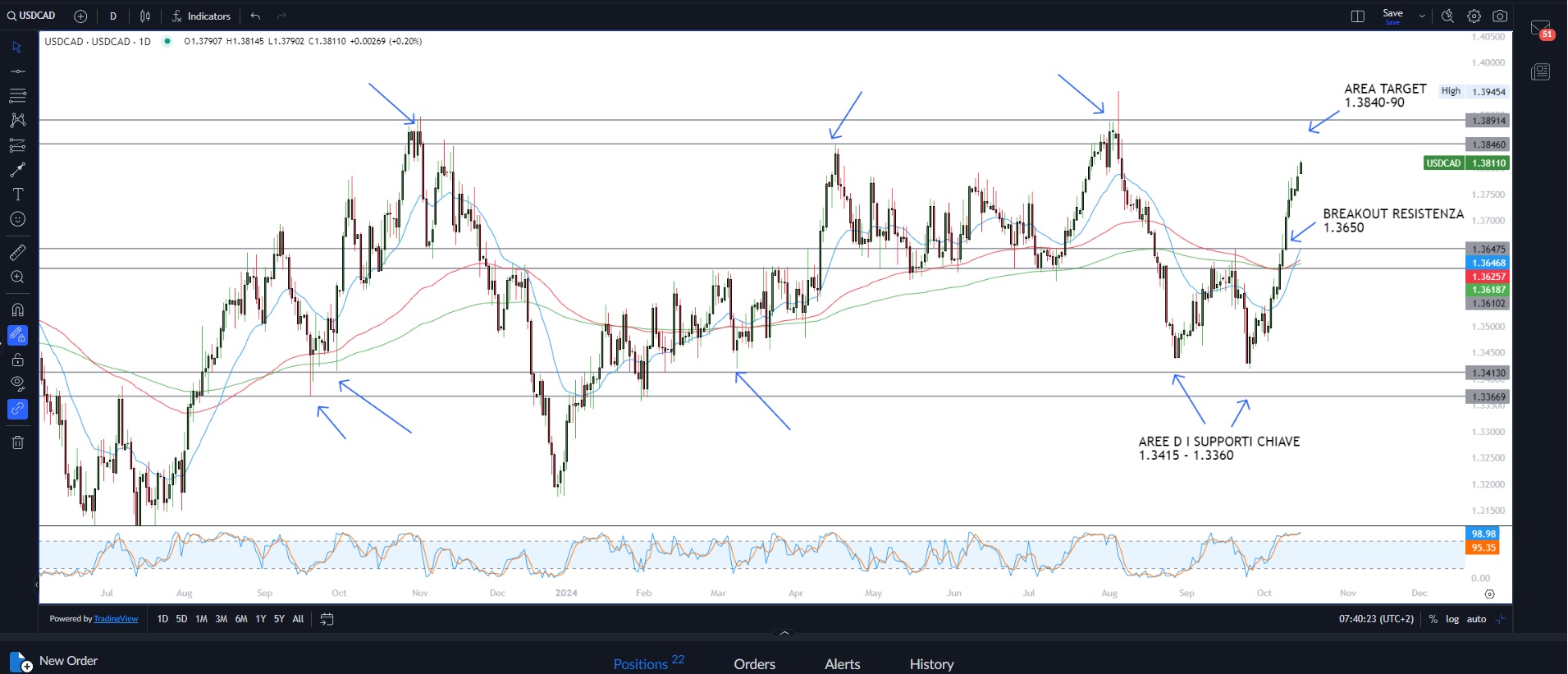Select the layout split-pane icon

tap(1358, 16)
